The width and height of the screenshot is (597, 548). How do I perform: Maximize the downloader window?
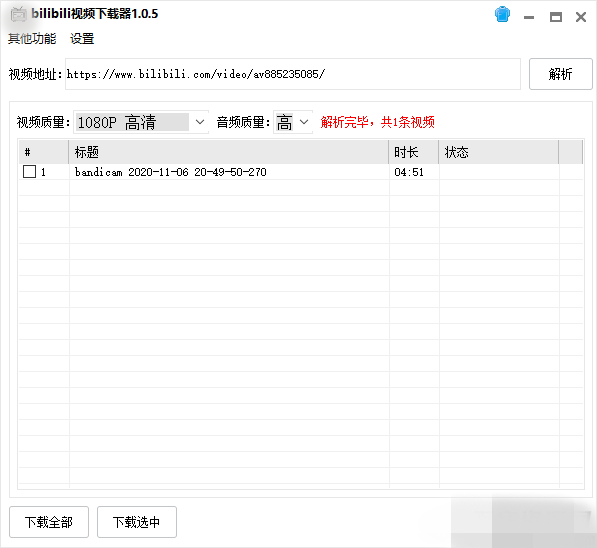(555, 17)
